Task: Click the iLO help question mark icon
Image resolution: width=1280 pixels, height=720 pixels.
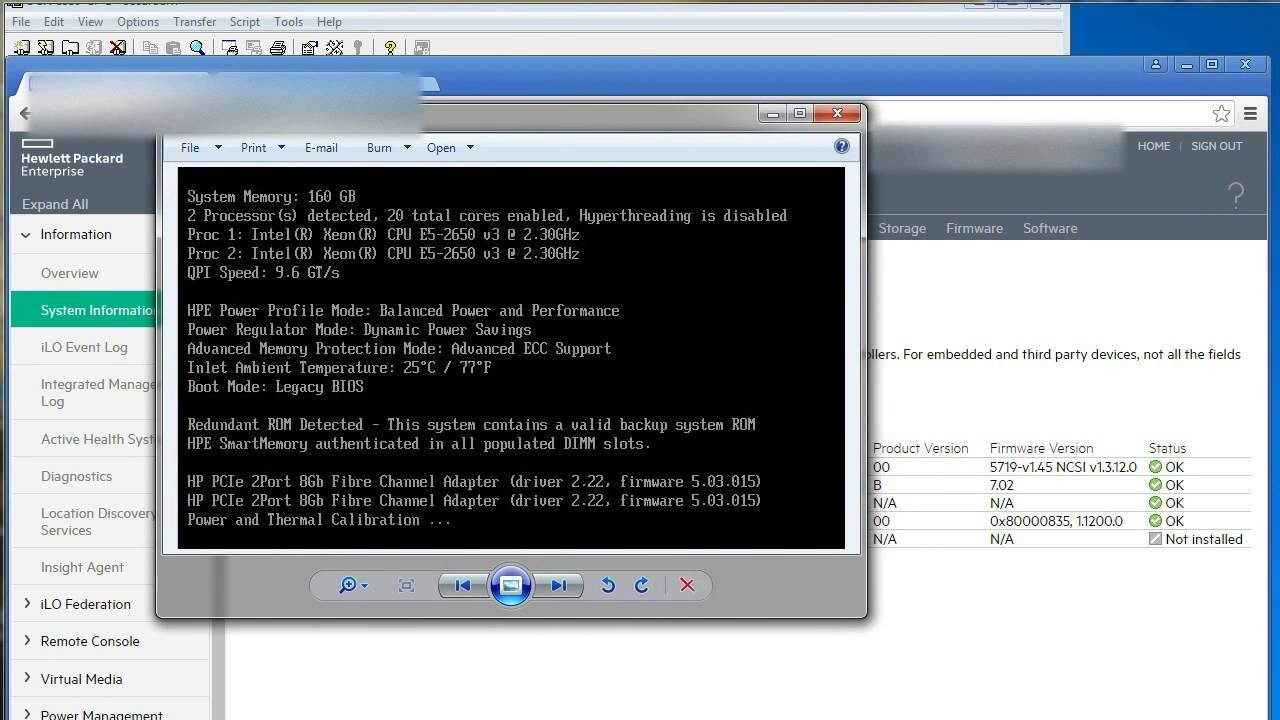Action: 1236,195
